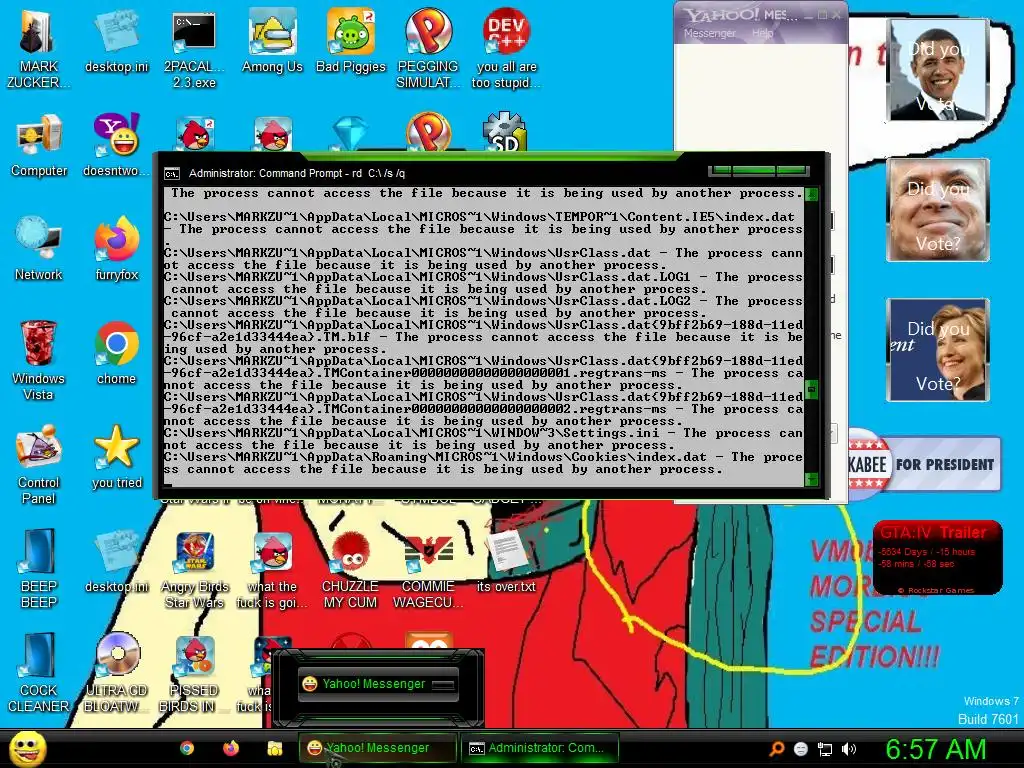The image size is (1024, 768).
Task: Click the 'FOR PRESIDENT' gadget banner
Action: tap(923, 464)
